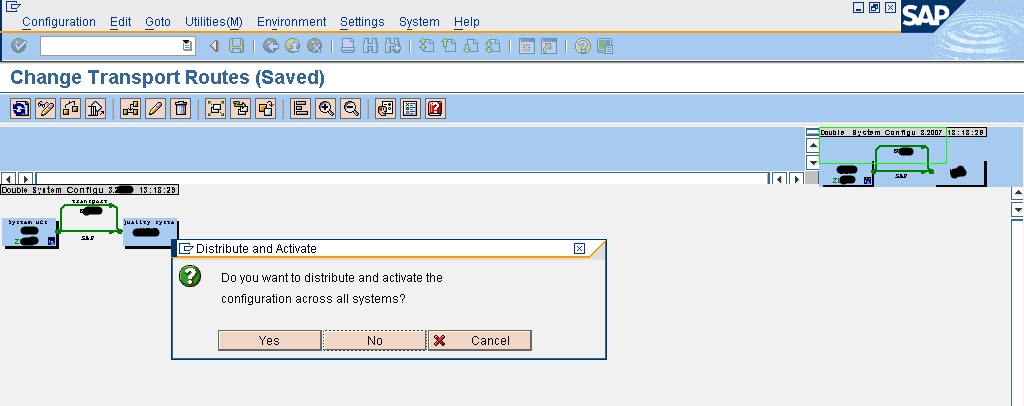Select the 'quality syste' system box in the diagram
1024x406 pixels.
(150, 232)
